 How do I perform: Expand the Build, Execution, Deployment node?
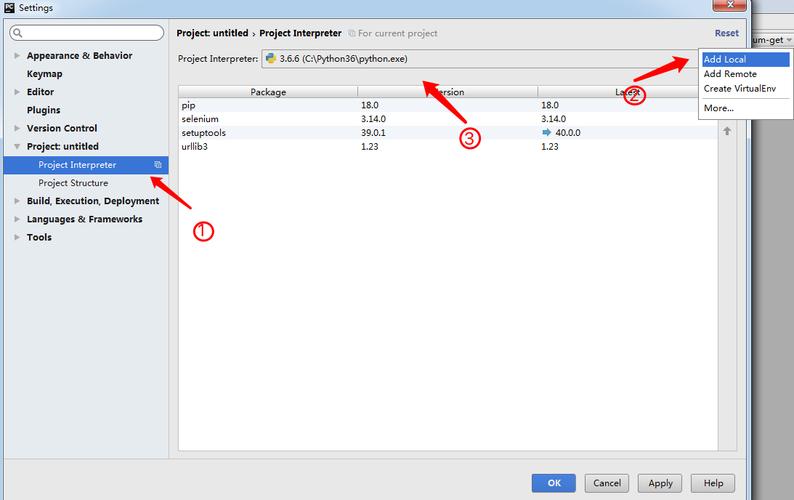(x=17, y=201)
